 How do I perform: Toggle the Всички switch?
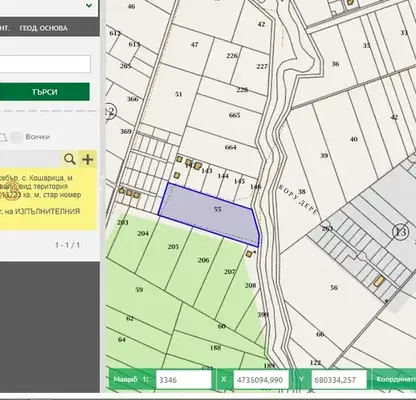(16, 137)
